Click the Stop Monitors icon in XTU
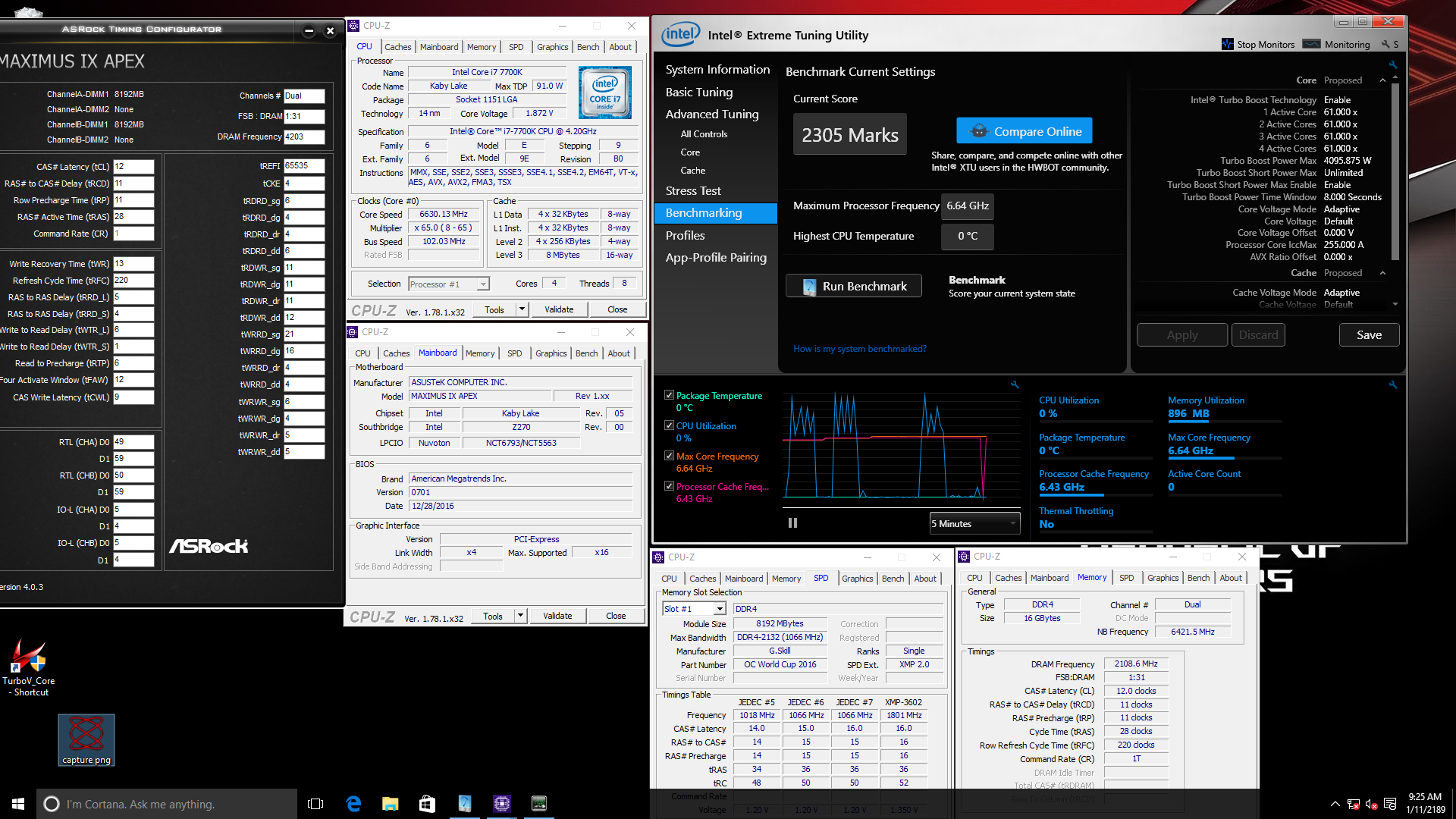Image resolution: width=1456 pixels, height=819 pixels. pos(1228,44)
